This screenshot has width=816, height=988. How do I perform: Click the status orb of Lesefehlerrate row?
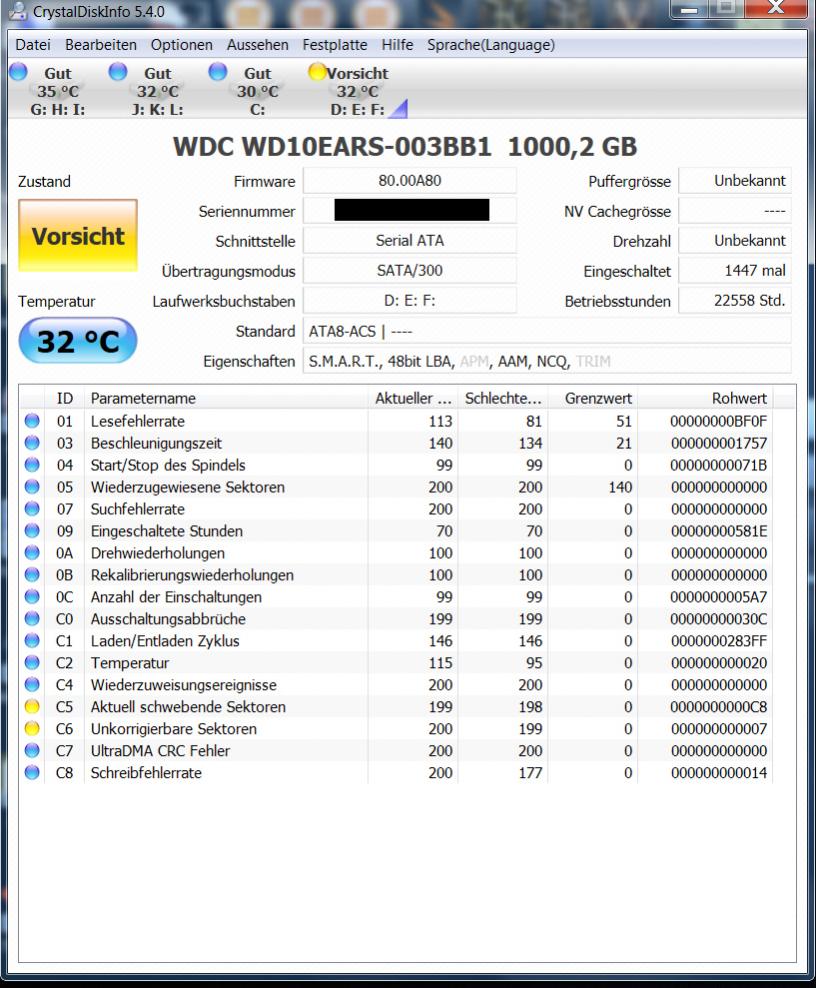point(32,421)
